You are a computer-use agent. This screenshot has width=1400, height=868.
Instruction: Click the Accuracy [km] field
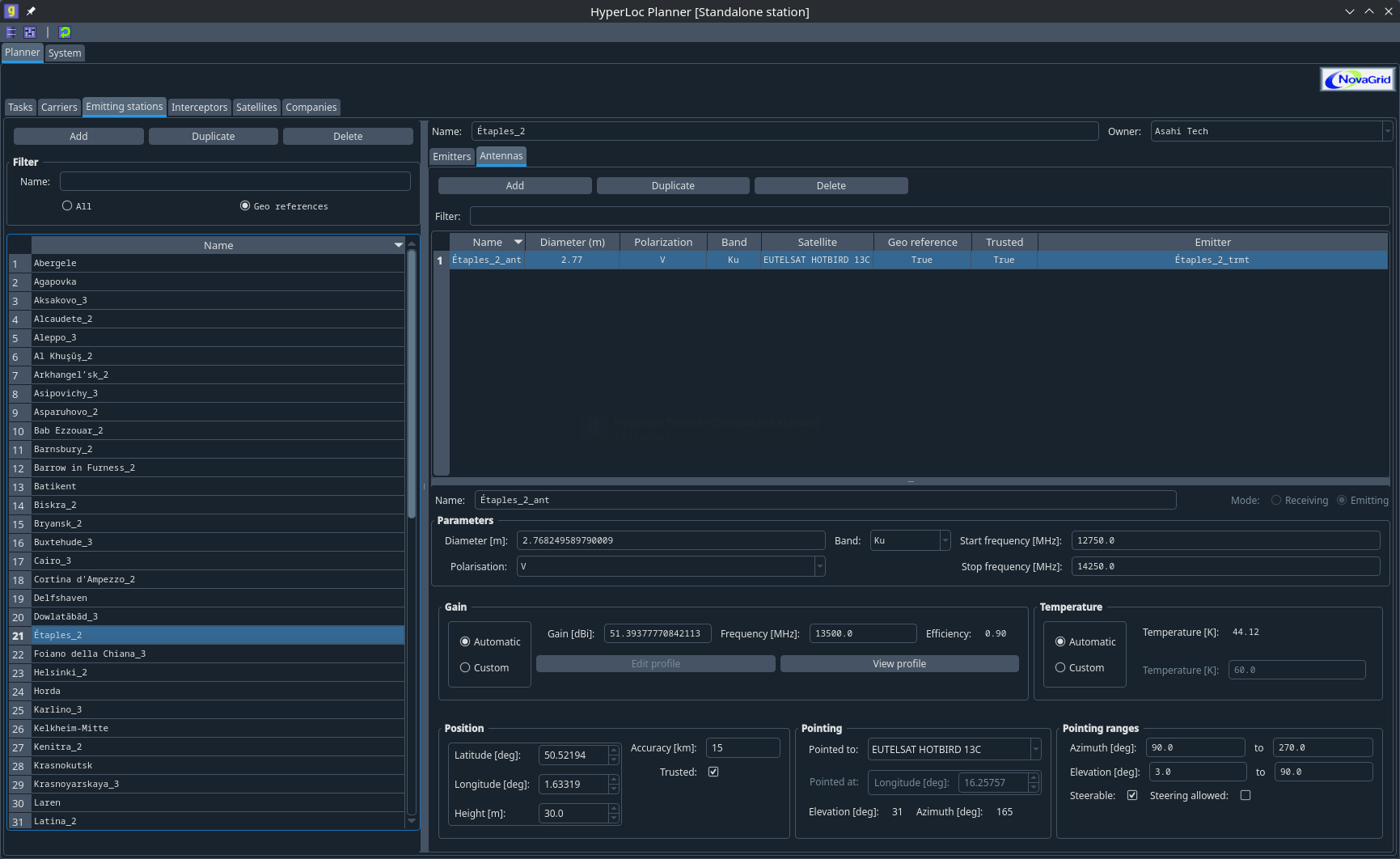(743, 748)
